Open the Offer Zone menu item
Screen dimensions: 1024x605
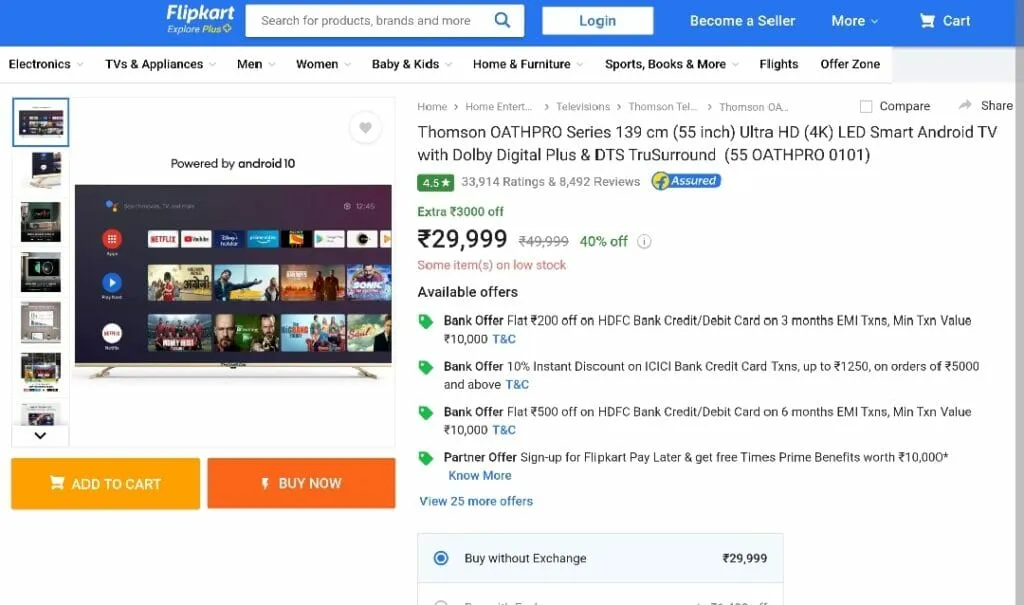(850, 64)
